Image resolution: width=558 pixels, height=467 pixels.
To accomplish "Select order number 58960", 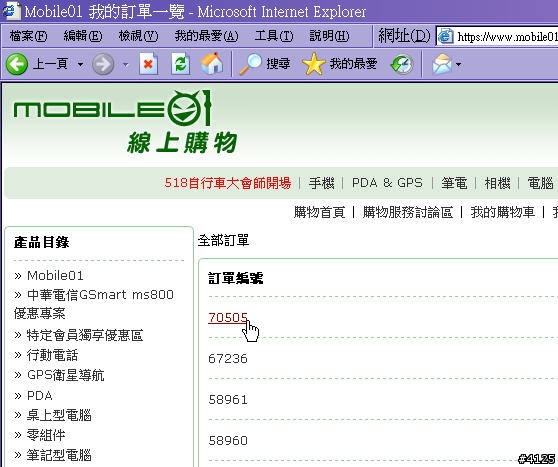I will [x=228, y=440].
